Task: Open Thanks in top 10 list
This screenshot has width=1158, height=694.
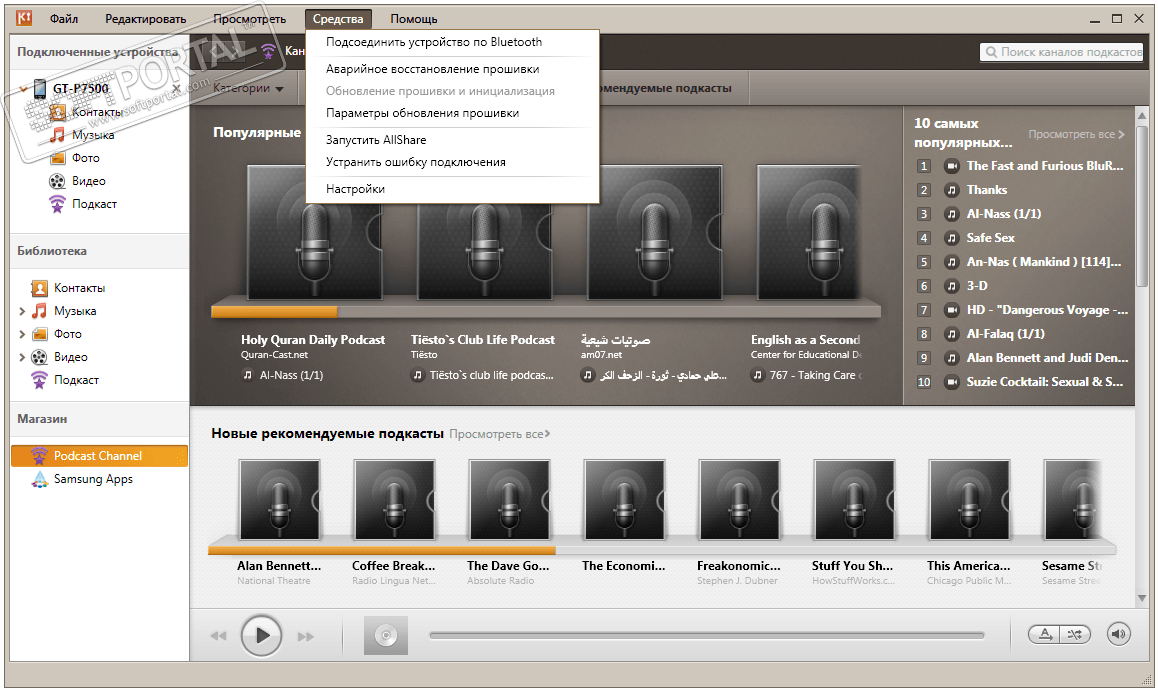Action: point(987,190)
